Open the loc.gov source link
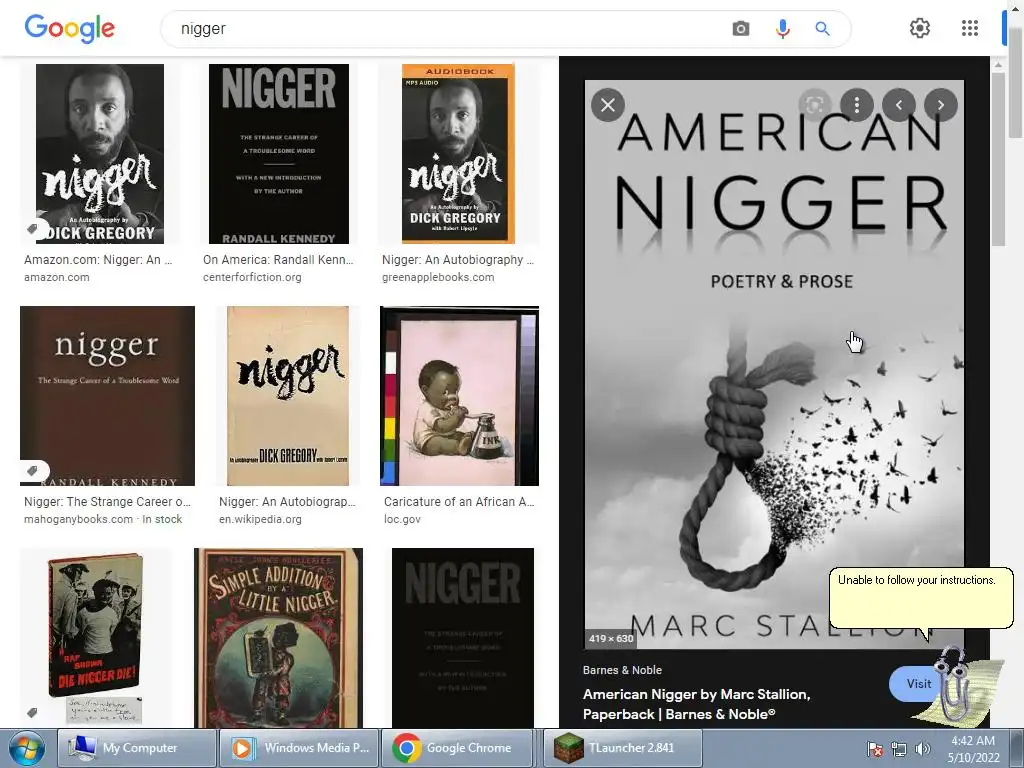 (402, 519)
